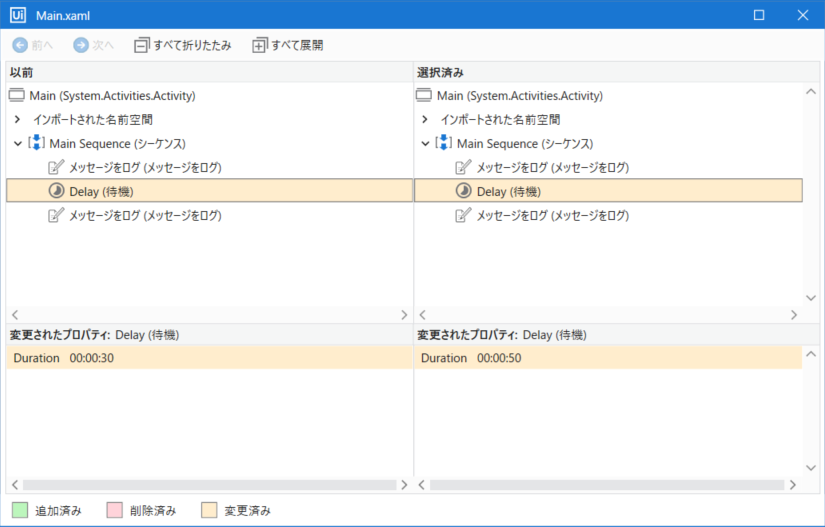Click first メッセージをログ icon in 以前 pane
Image resolution: width=825 pixels, height=527 pixels.
pos(56,167)
